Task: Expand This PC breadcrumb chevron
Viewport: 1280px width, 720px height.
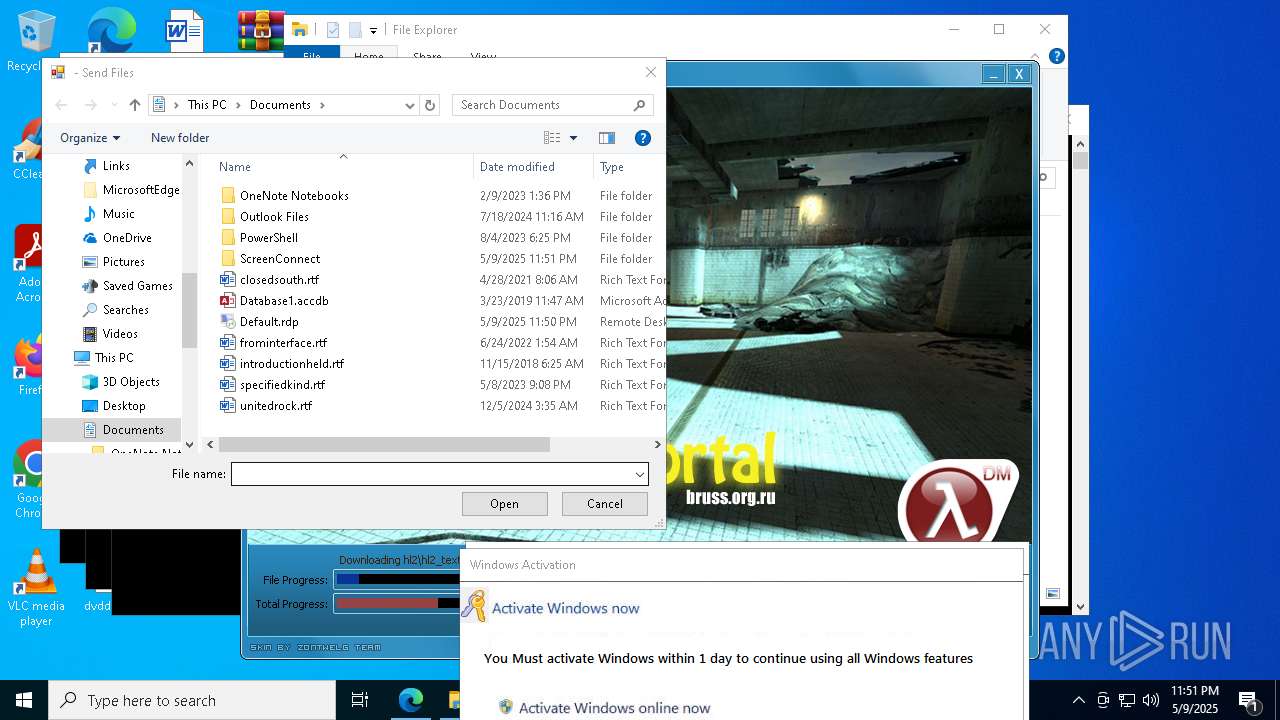Action: (238, 105)
